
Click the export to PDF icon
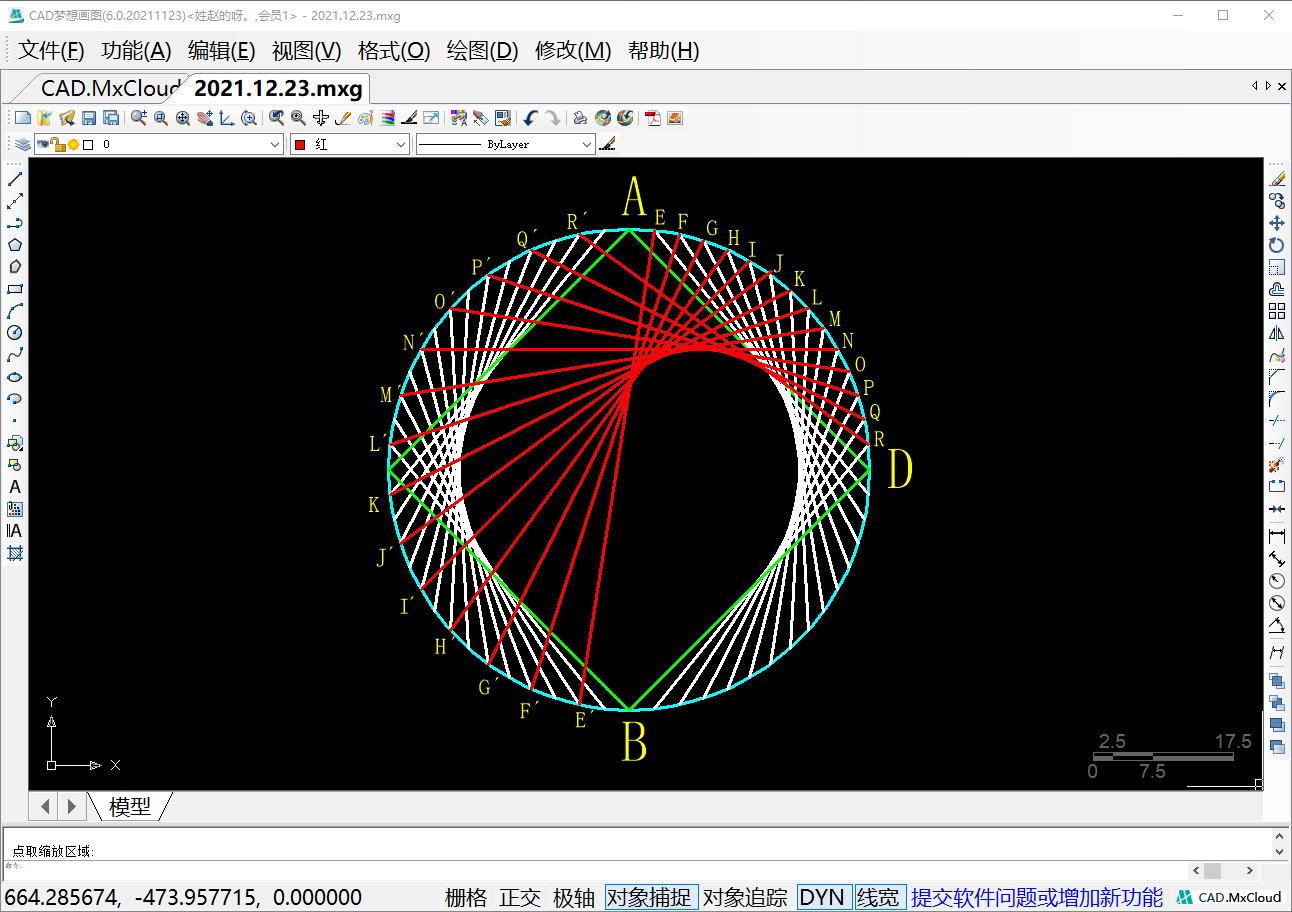[x=653, y=118]
